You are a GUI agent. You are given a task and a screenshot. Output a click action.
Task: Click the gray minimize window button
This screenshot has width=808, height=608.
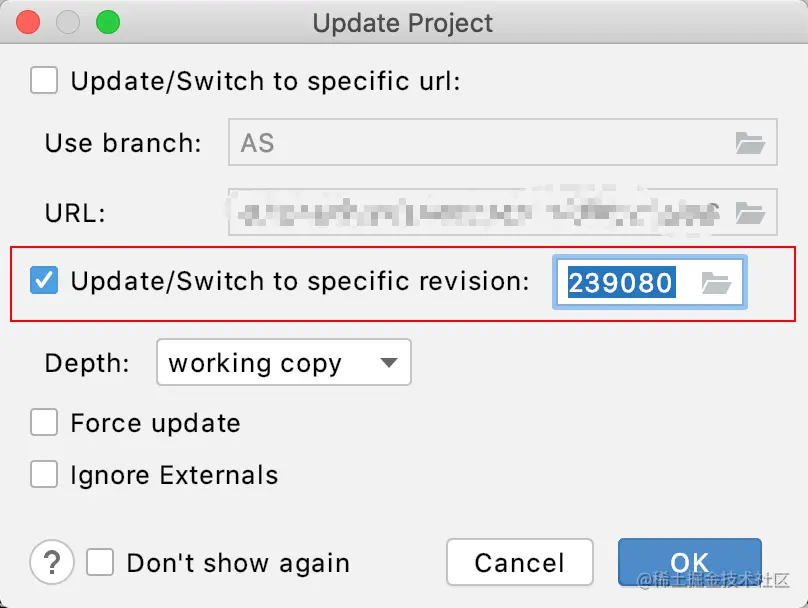(67, 22)
